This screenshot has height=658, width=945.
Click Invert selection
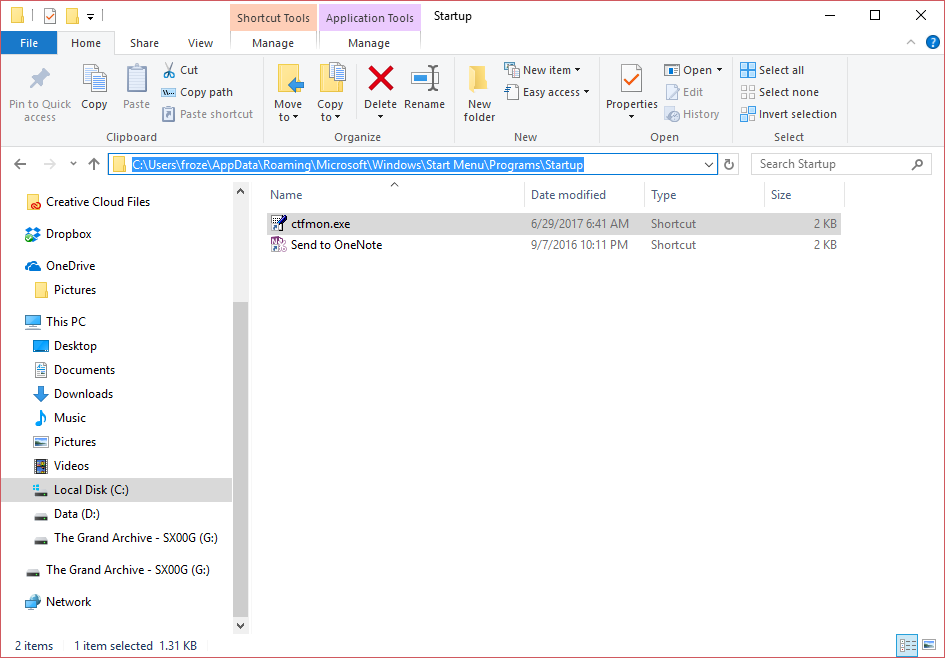(x=788, y=114)
